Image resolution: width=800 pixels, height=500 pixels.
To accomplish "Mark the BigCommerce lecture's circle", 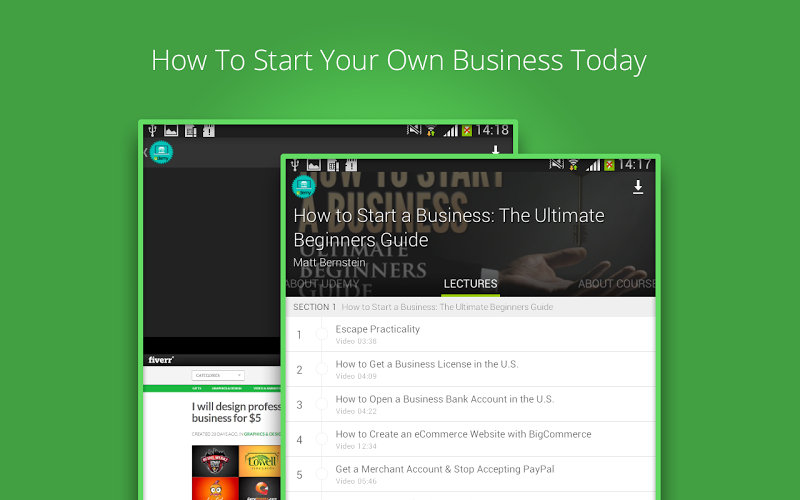I will (x=321, y=439).
